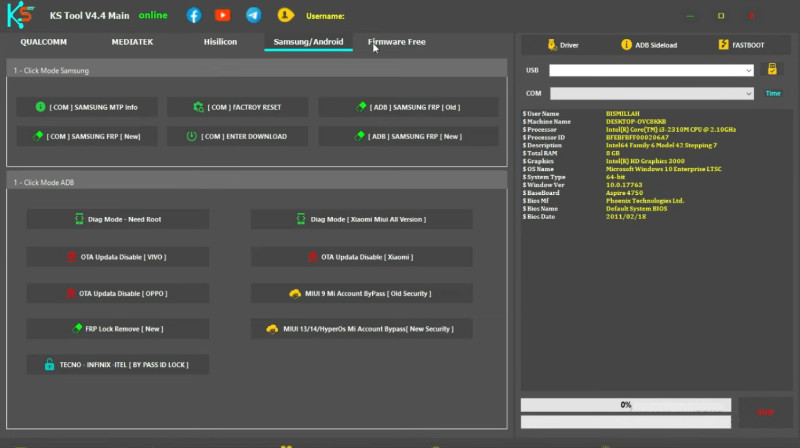This screenshot has height=448, width=800.
Task: Open the MEDIATEK tab
Action: [x=134, y=42]
